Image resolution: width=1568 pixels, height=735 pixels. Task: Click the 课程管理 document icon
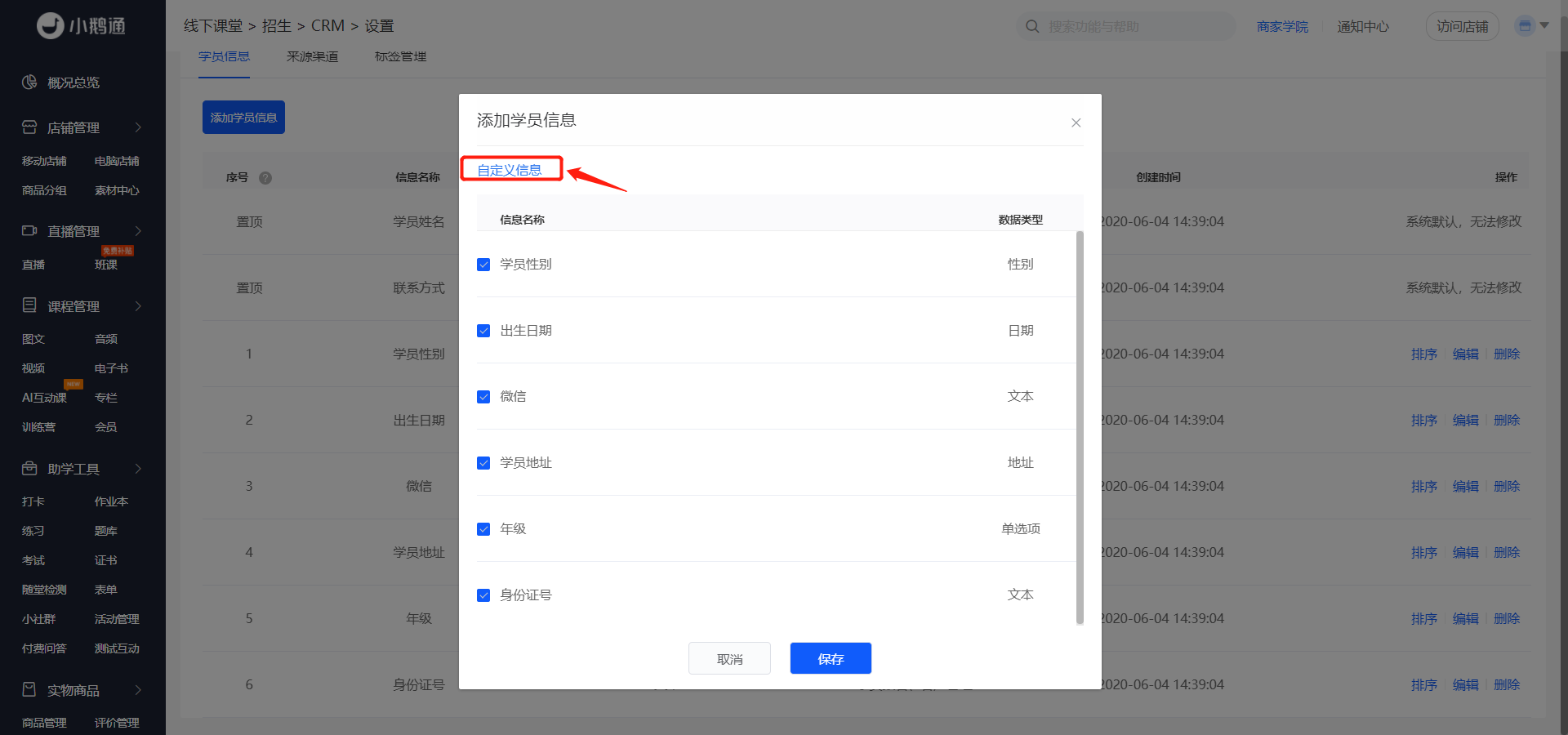29,305
